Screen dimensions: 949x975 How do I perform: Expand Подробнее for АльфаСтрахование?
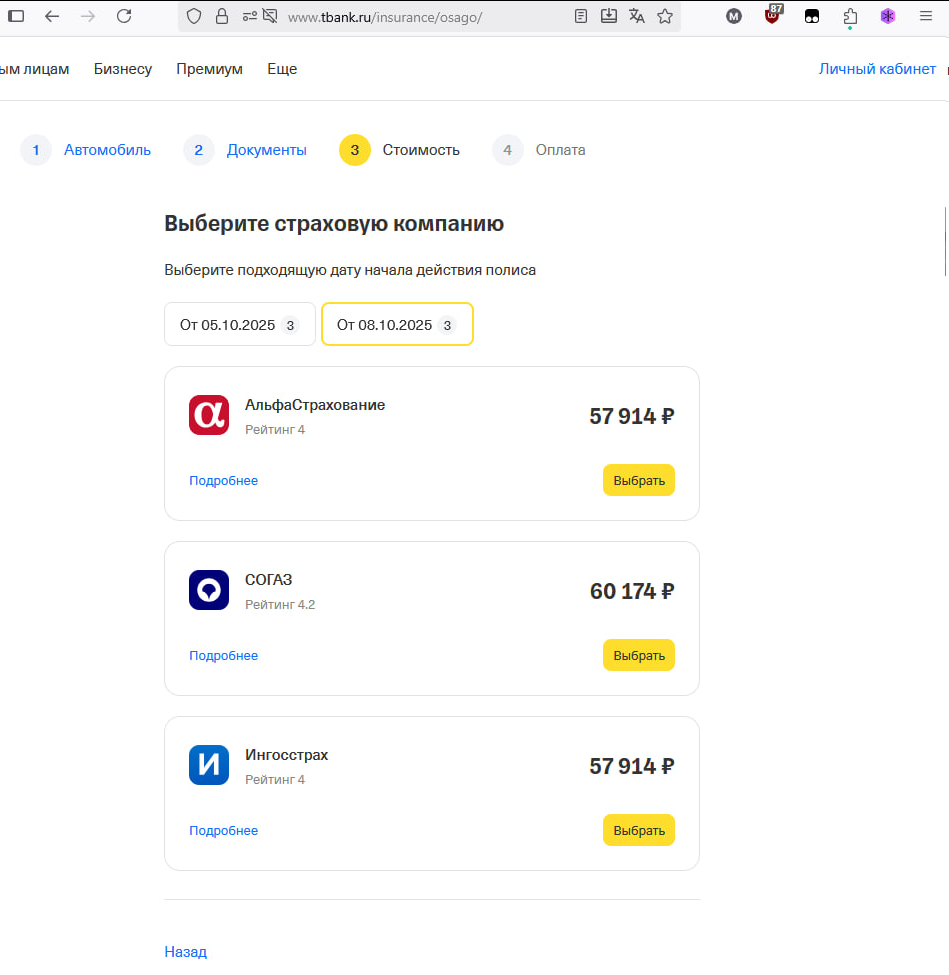point(223,481)
